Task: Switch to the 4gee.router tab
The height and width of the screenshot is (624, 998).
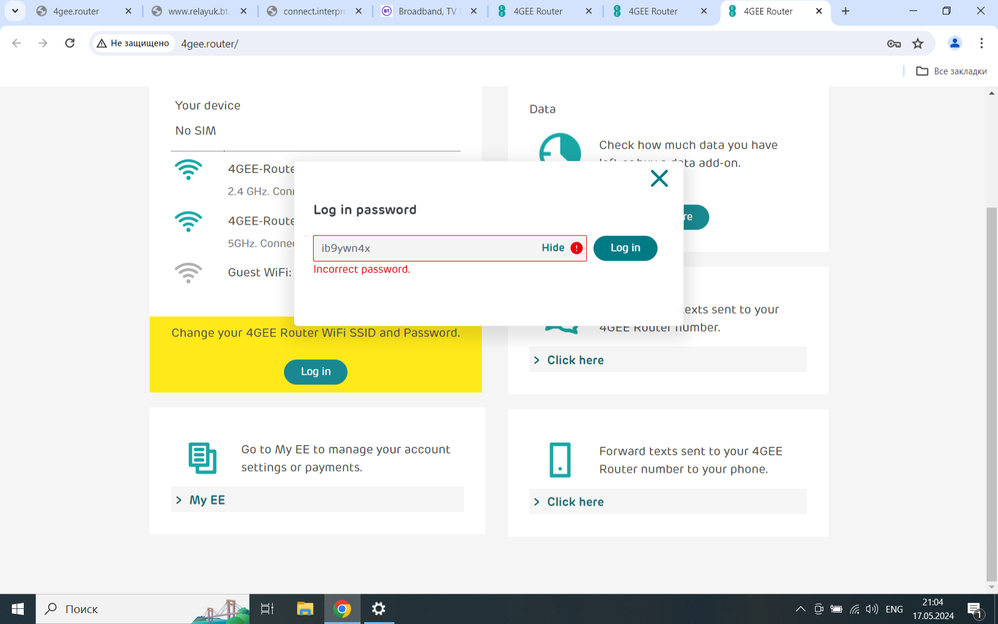Action: [75, 11]
